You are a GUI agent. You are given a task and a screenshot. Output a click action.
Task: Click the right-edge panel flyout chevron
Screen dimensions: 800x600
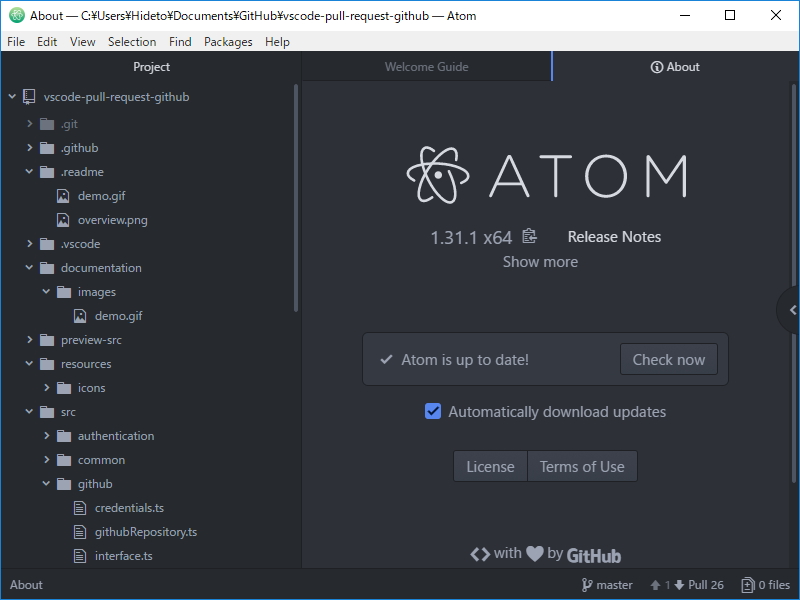tap(790, 310)
